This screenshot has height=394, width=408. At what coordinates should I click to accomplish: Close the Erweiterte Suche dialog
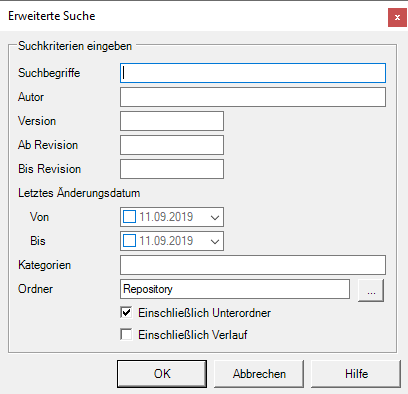[x=397, y=17]
